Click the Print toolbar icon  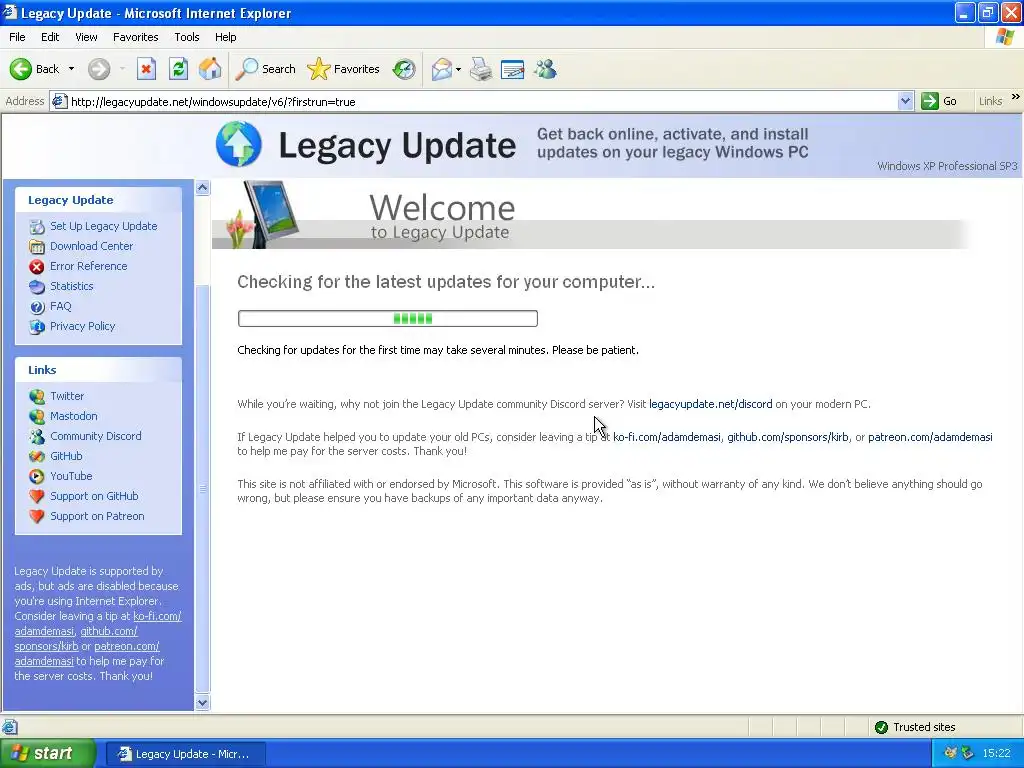click(481, 69)
